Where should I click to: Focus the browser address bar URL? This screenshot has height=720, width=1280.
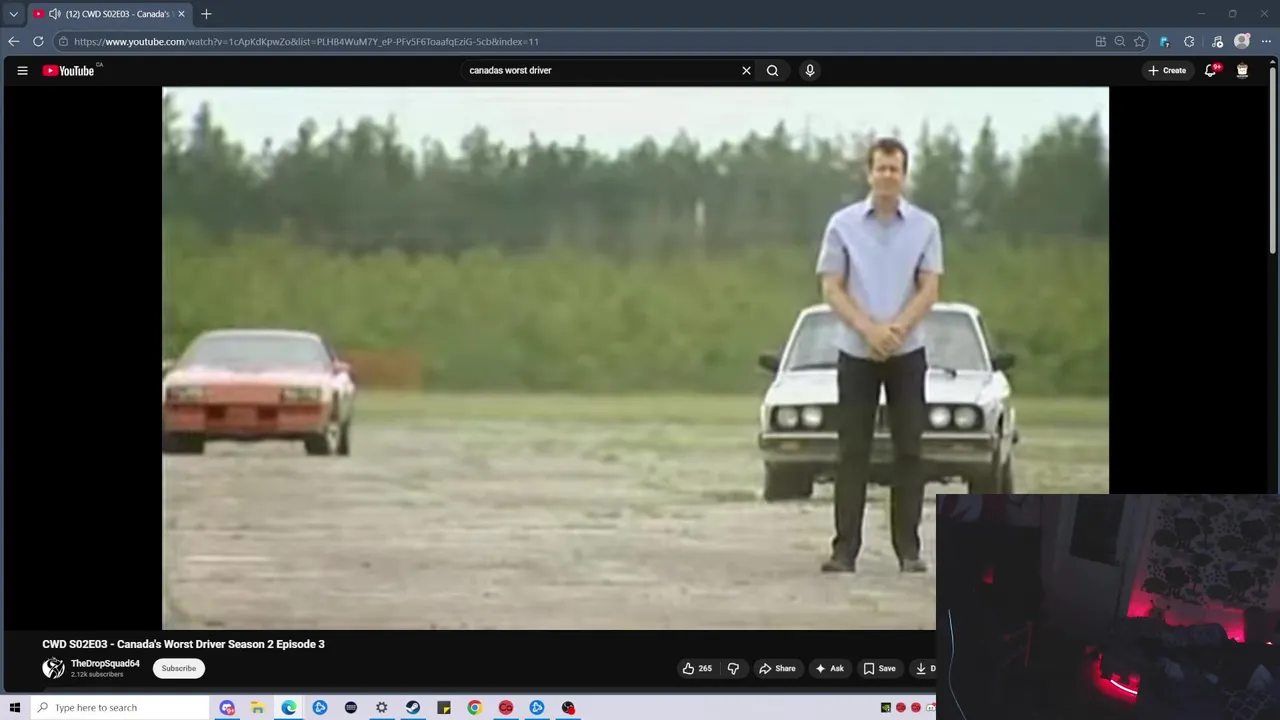[x=306, y=41]
